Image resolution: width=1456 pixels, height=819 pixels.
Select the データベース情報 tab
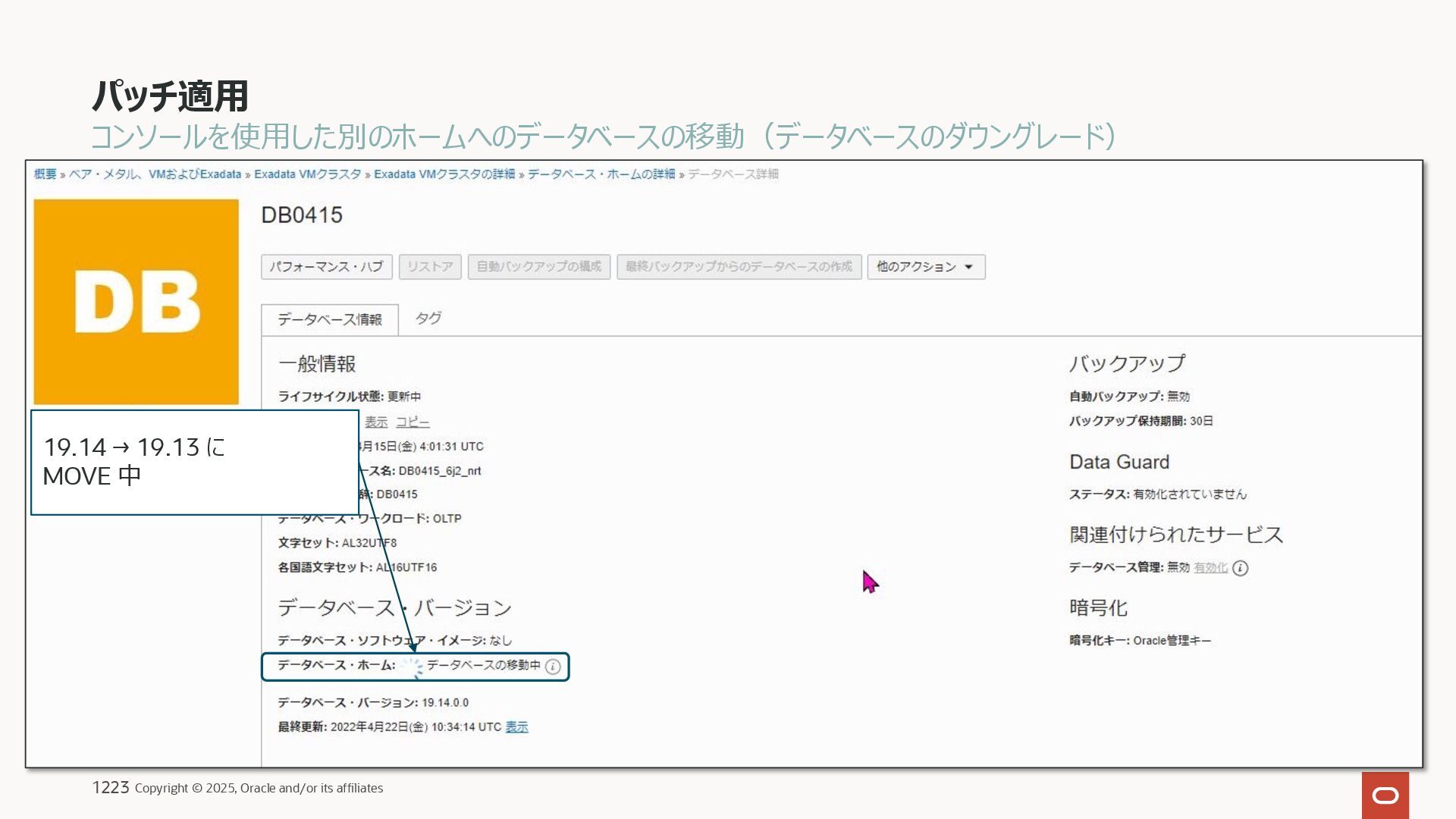tap(329, 320)
